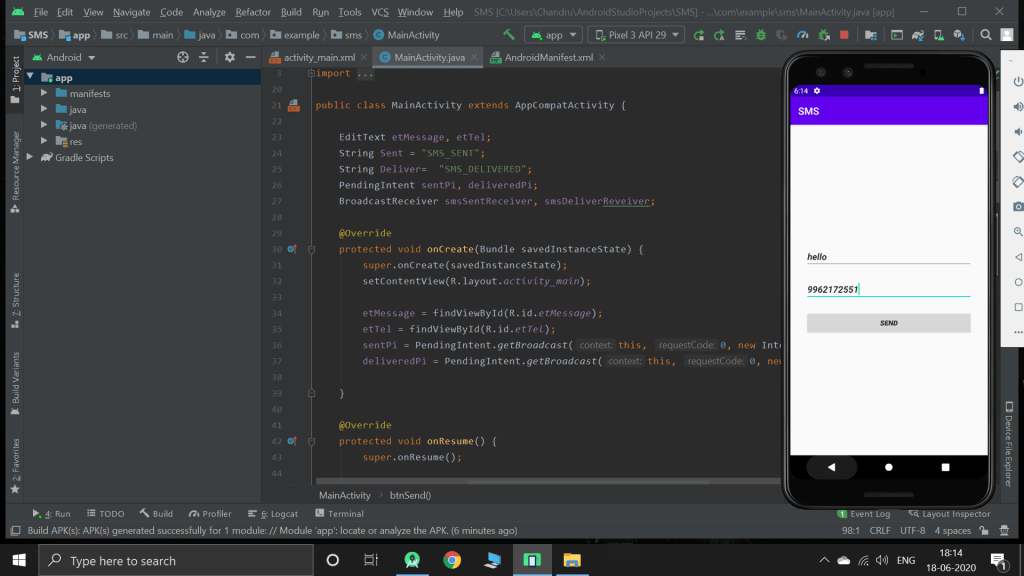The height and width of the screenshot is (576, 1024).
Task: Click the emulator power button icon
Action: pos(1018,81)
